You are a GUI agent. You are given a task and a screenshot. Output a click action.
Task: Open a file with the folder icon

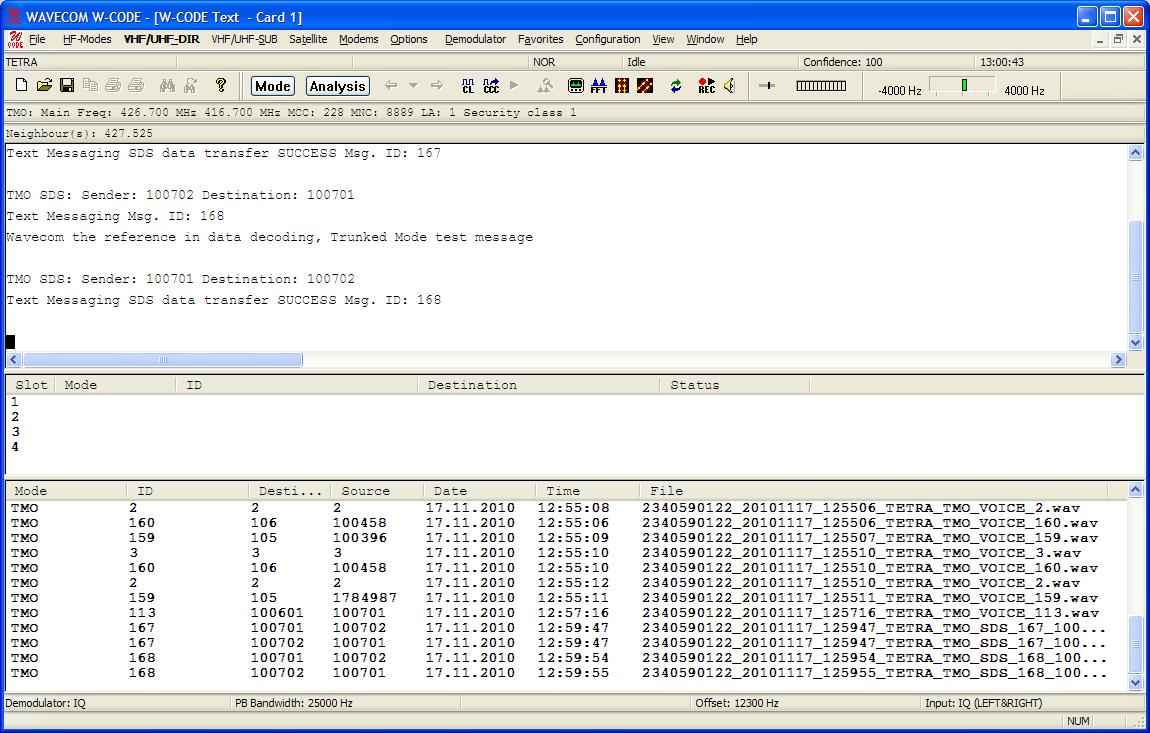pyautogui.click(x=44, y=86)
